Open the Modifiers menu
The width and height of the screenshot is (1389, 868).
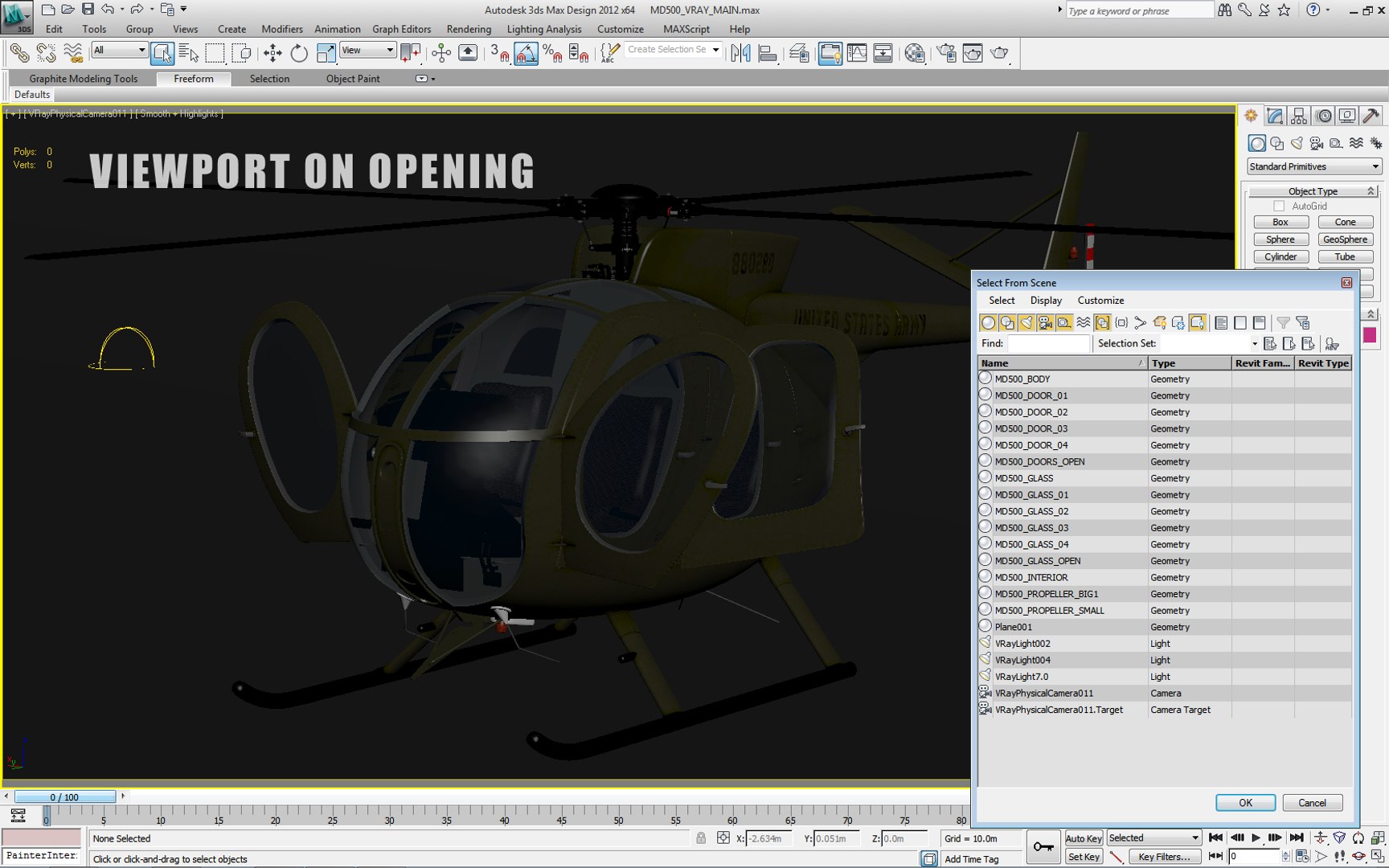pyautogui.click(x=282, y=29)
